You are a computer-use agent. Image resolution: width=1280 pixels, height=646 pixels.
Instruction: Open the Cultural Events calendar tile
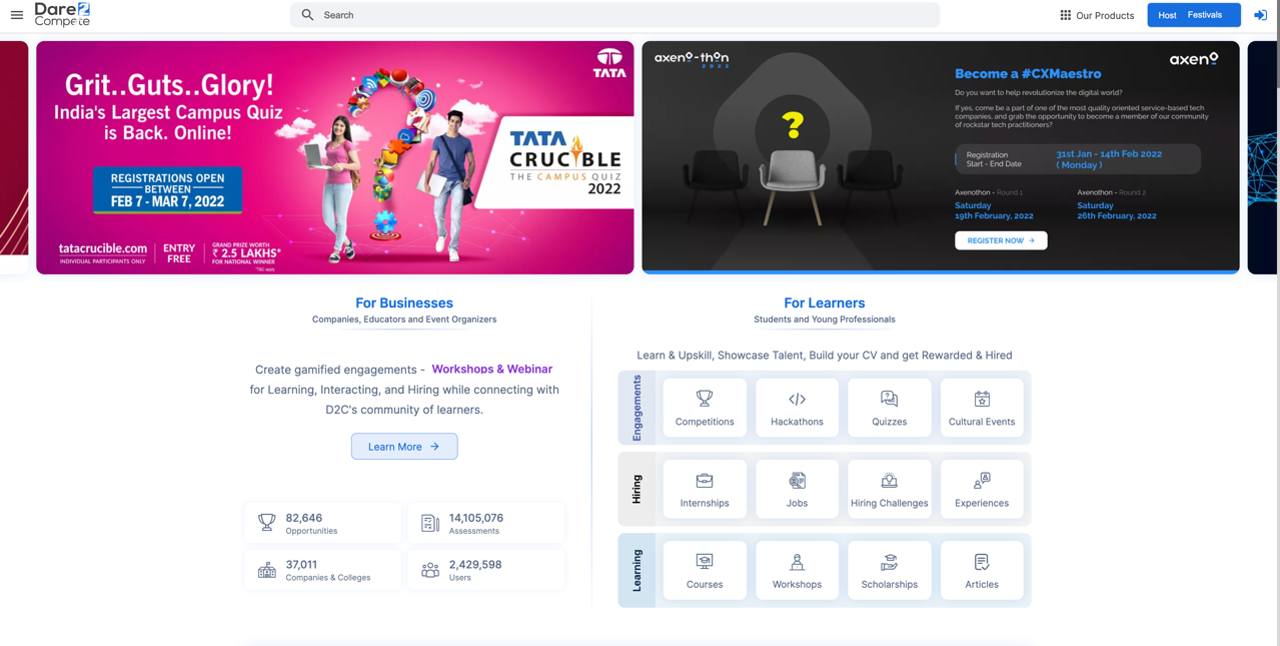tap(982, 407)
